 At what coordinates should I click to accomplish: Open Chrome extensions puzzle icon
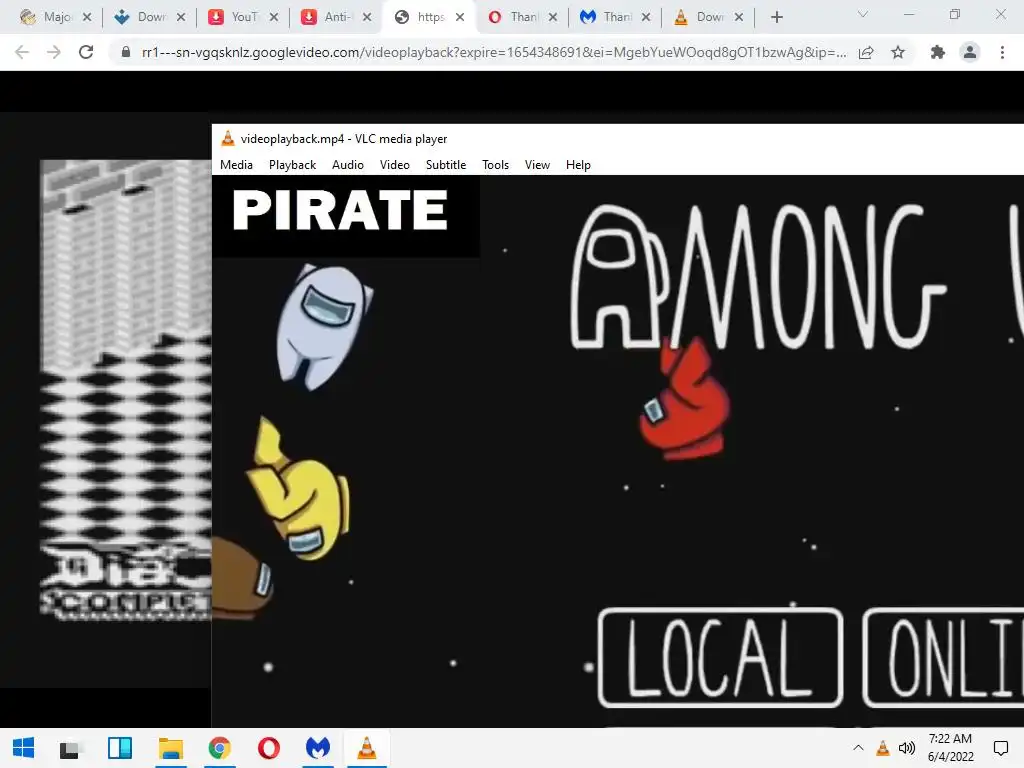[x=938, y=52]
